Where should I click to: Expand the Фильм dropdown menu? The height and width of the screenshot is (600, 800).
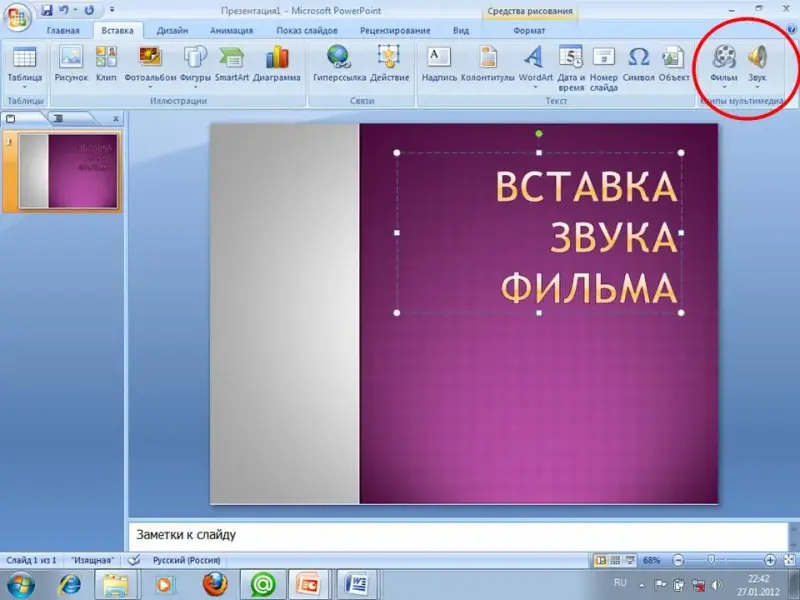(723, 86)
